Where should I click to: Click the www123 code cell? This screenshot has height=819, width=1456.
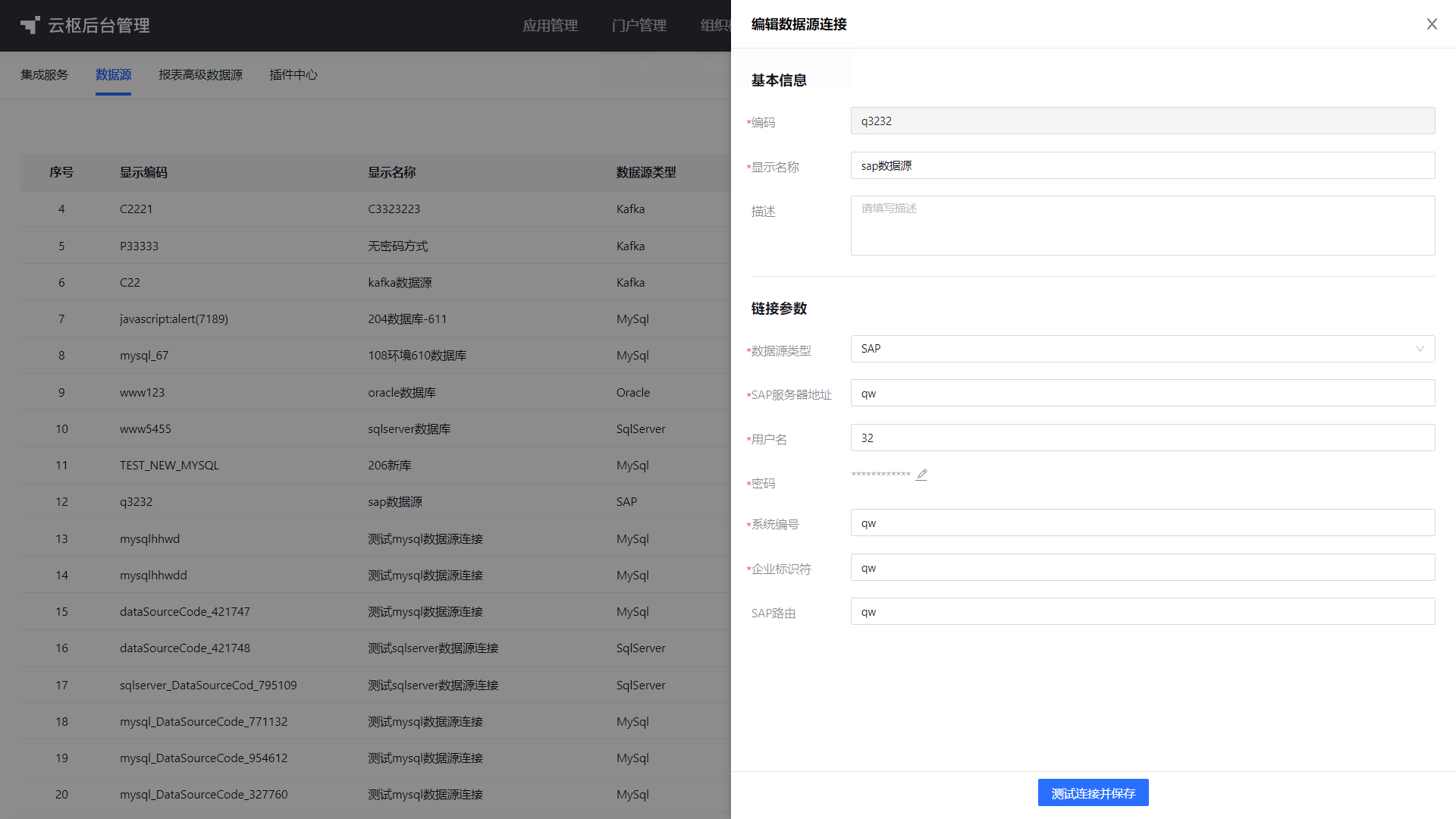click(x=142, y=392)
